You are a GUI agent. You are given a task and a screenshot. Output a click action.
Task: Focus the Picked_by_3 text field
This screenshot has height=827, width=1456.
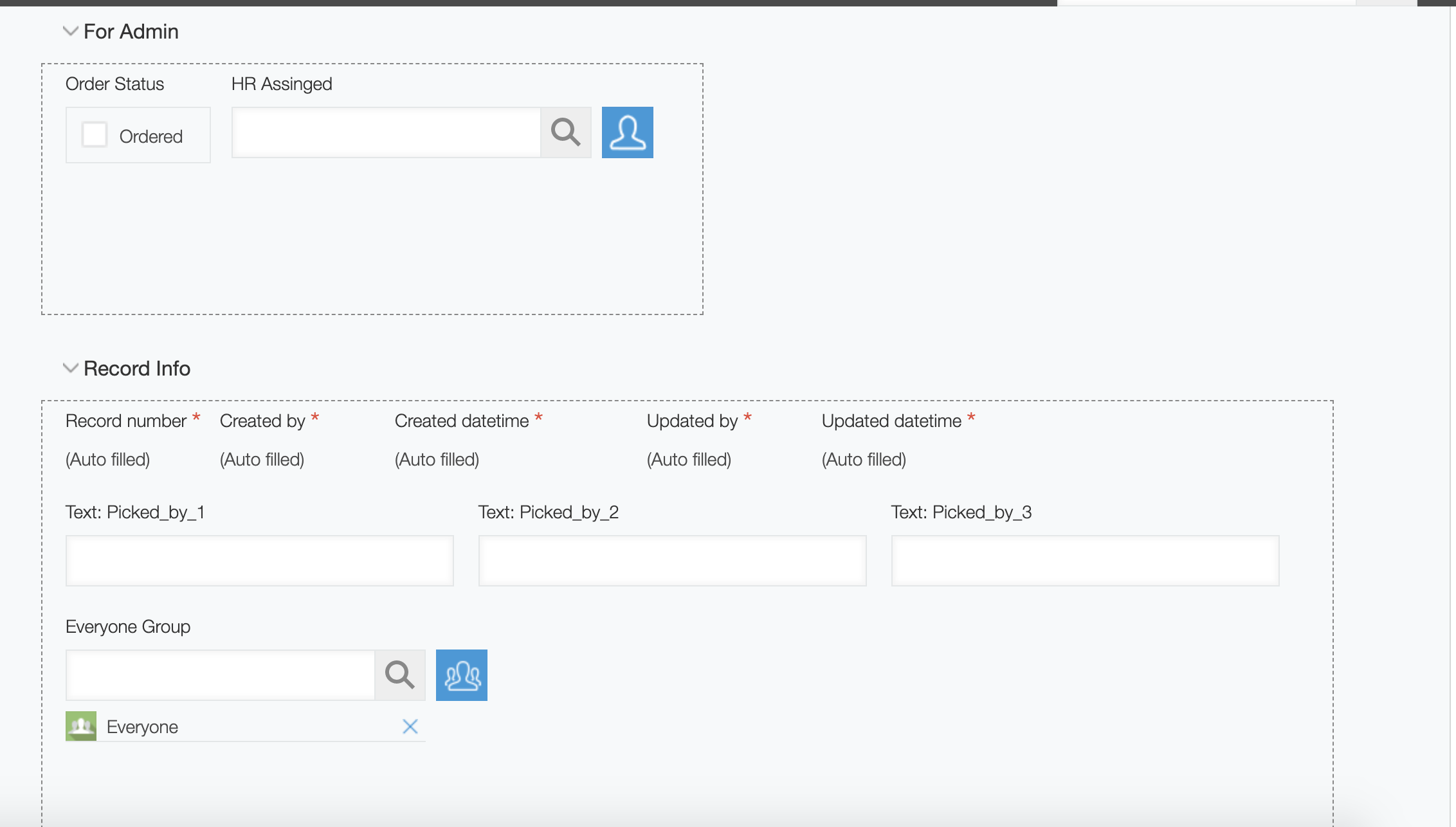click(1085, 560)
